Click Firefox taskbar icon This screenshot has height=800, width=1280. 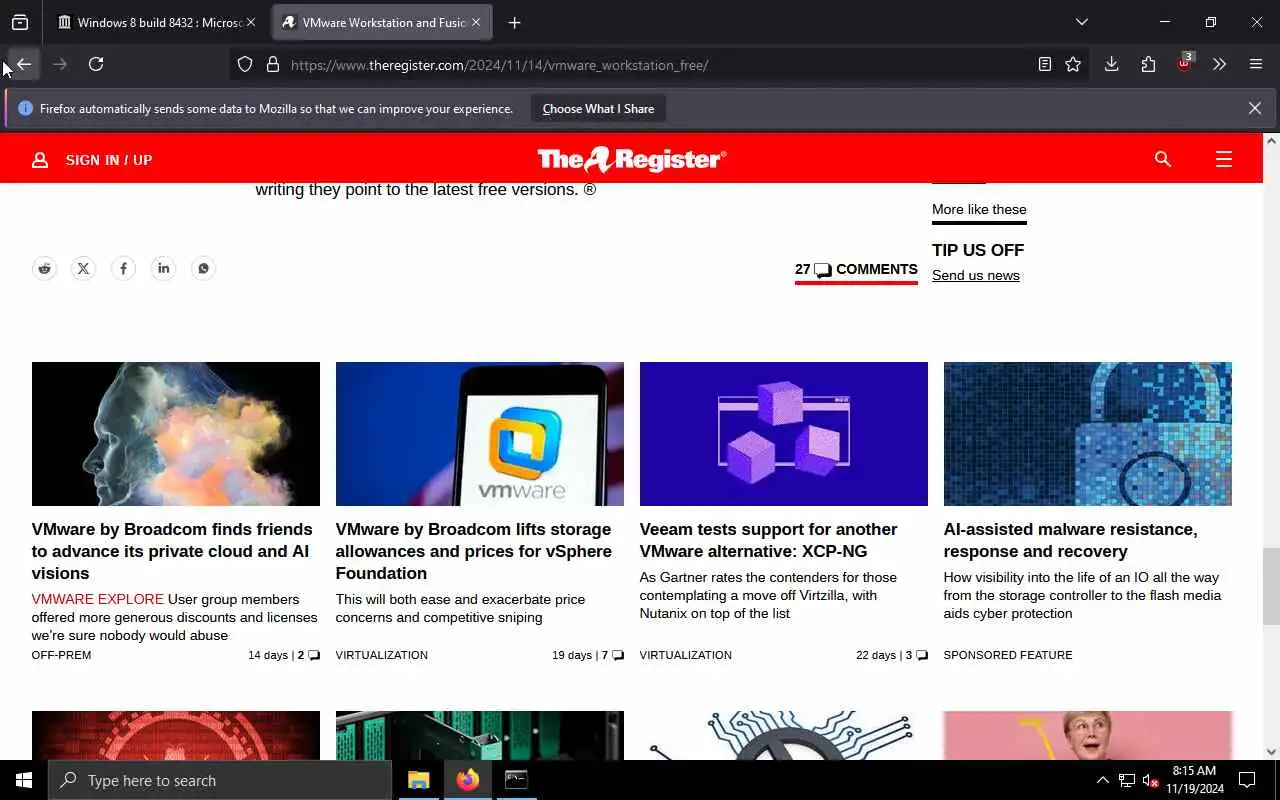[x=467, y=780]
